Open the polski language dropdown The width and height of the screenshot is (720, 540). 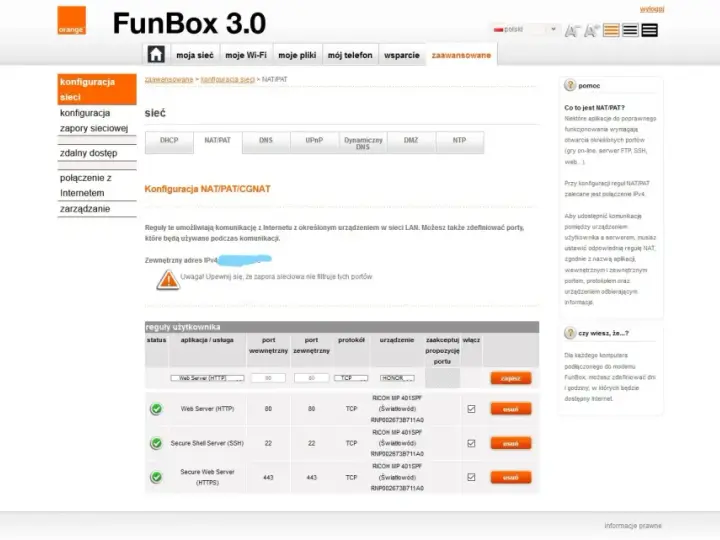pyautogui.click(x=526, y=29)
